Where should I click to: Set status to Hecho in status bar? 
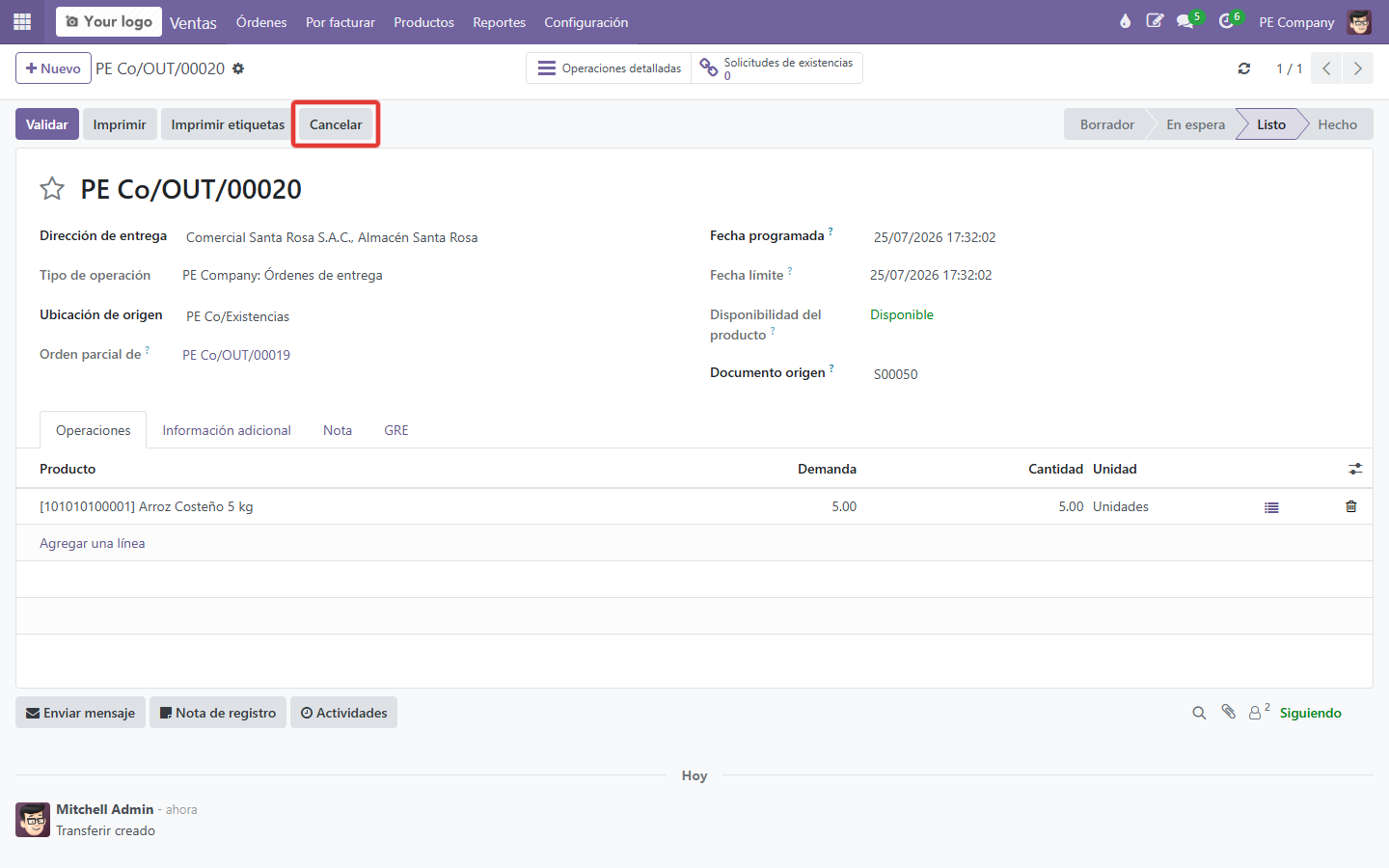point(1337,124)
